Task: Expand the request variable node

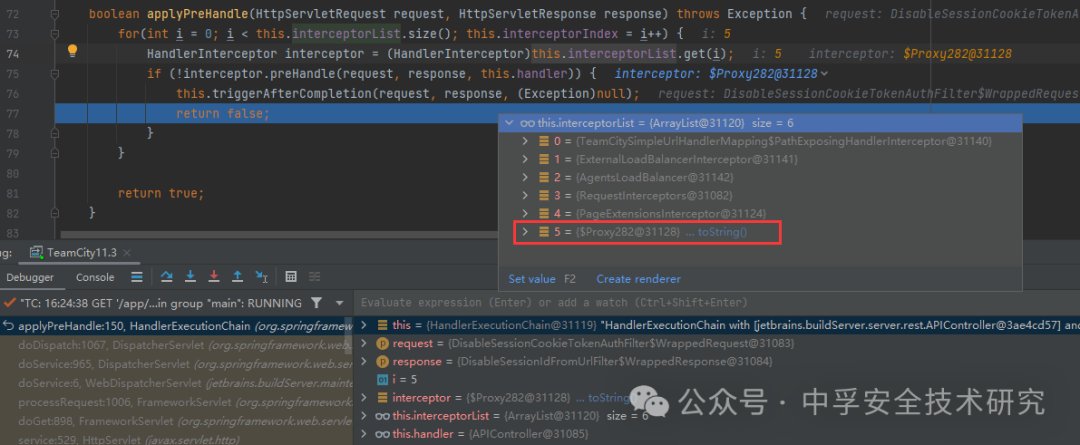Action: 365,343
